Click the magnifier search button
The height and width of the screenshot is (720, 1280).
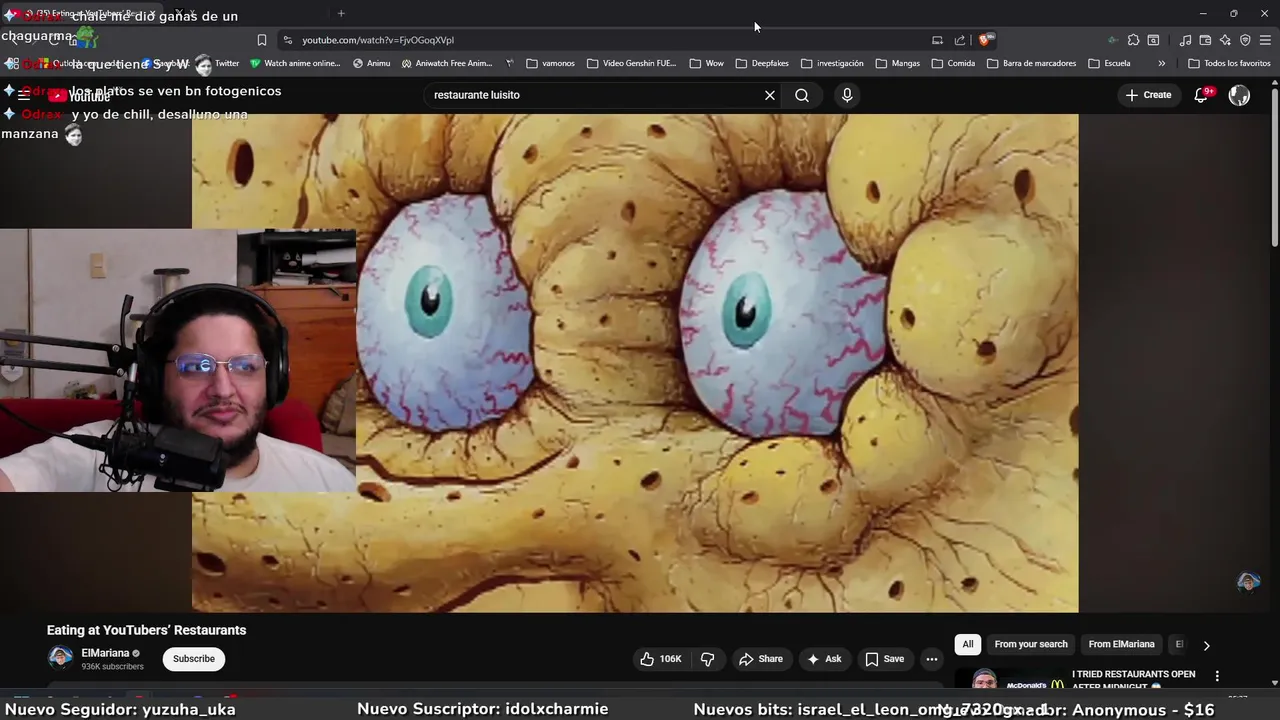point(802,95)
